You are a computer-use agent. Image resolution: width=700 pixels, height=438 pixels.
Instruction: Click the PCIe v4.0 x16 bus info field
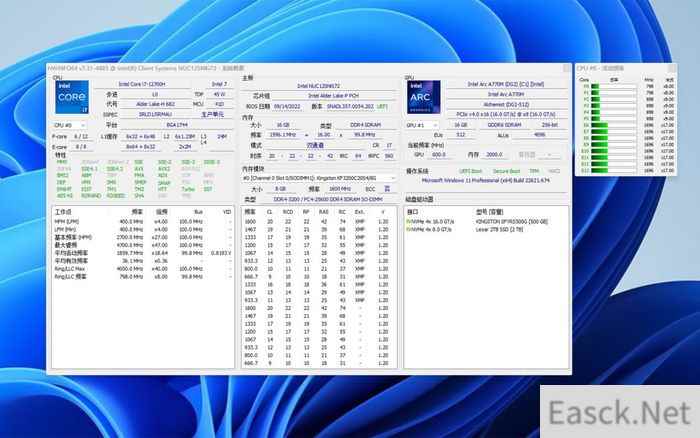pyautogui.click(x=506, y=115)
